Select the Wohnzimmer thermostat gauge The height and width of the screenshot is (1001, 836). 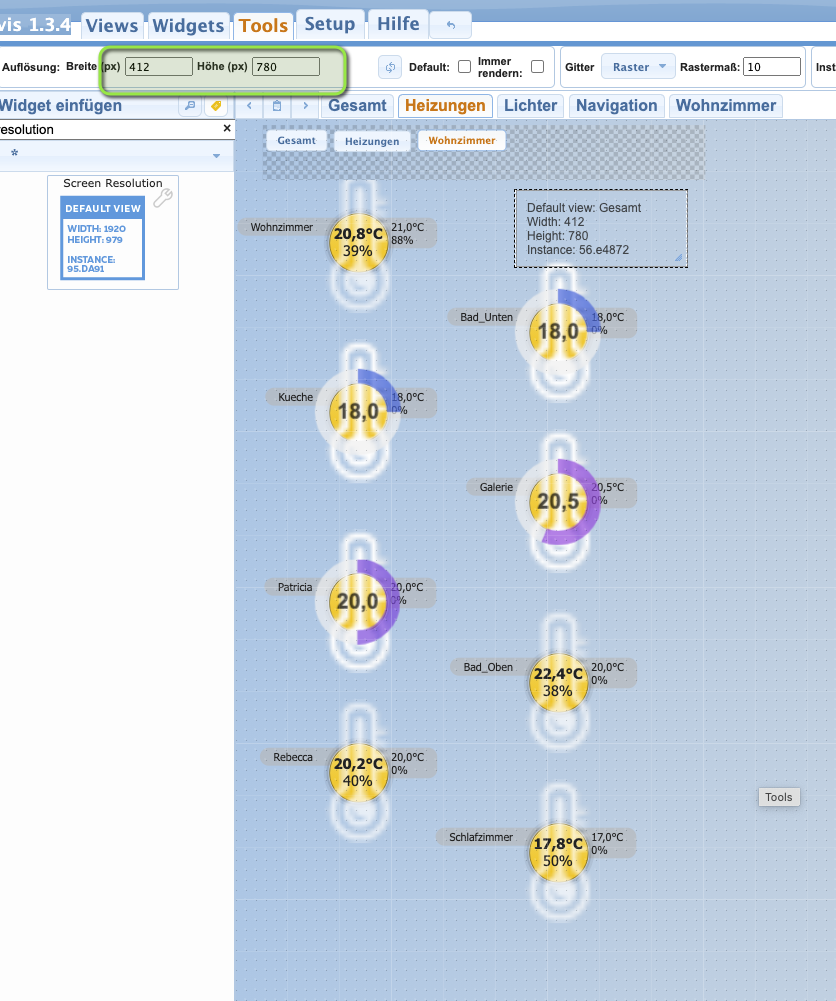pyautogui.click(x=358, y=243)
